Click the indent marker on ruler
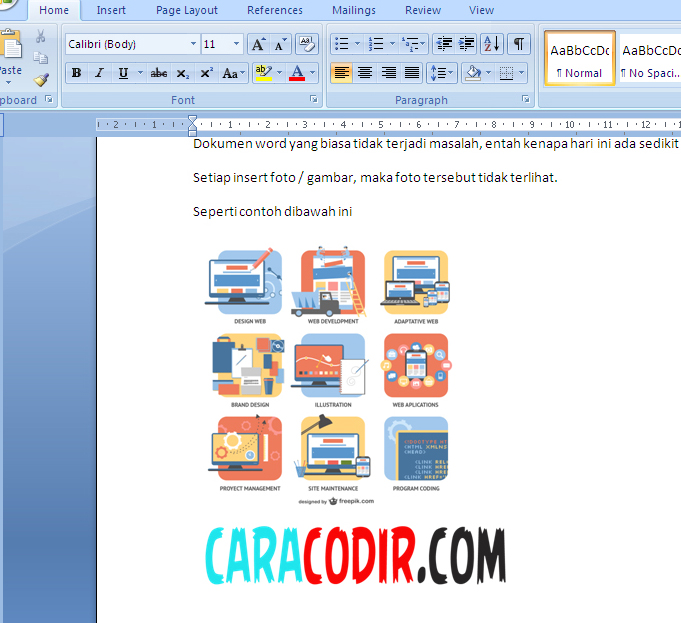Viewport: 681px width, 623px height. (192, 126)
